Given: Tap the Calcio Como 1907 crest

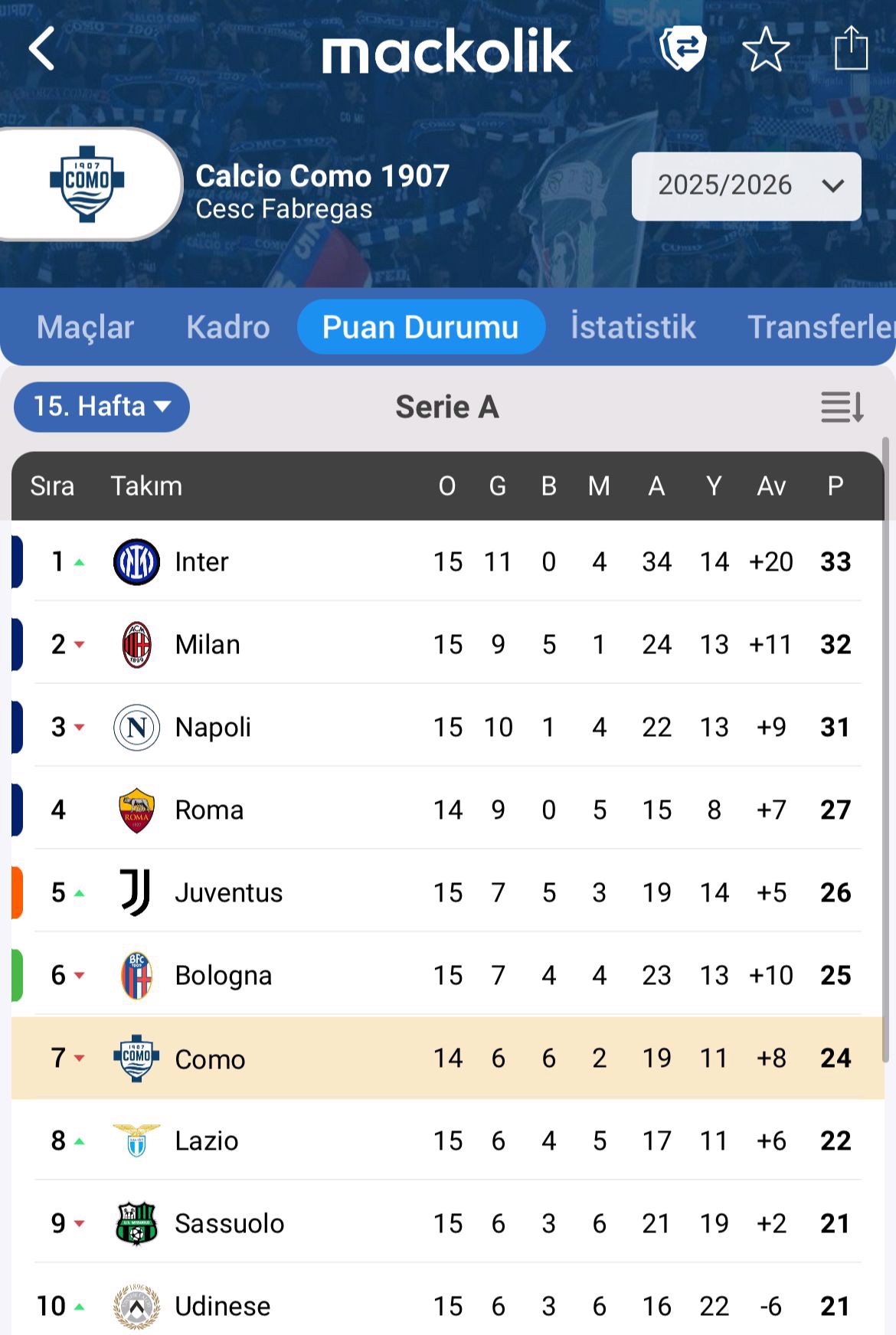Looking at the screenshot, I should click(87, 185).
